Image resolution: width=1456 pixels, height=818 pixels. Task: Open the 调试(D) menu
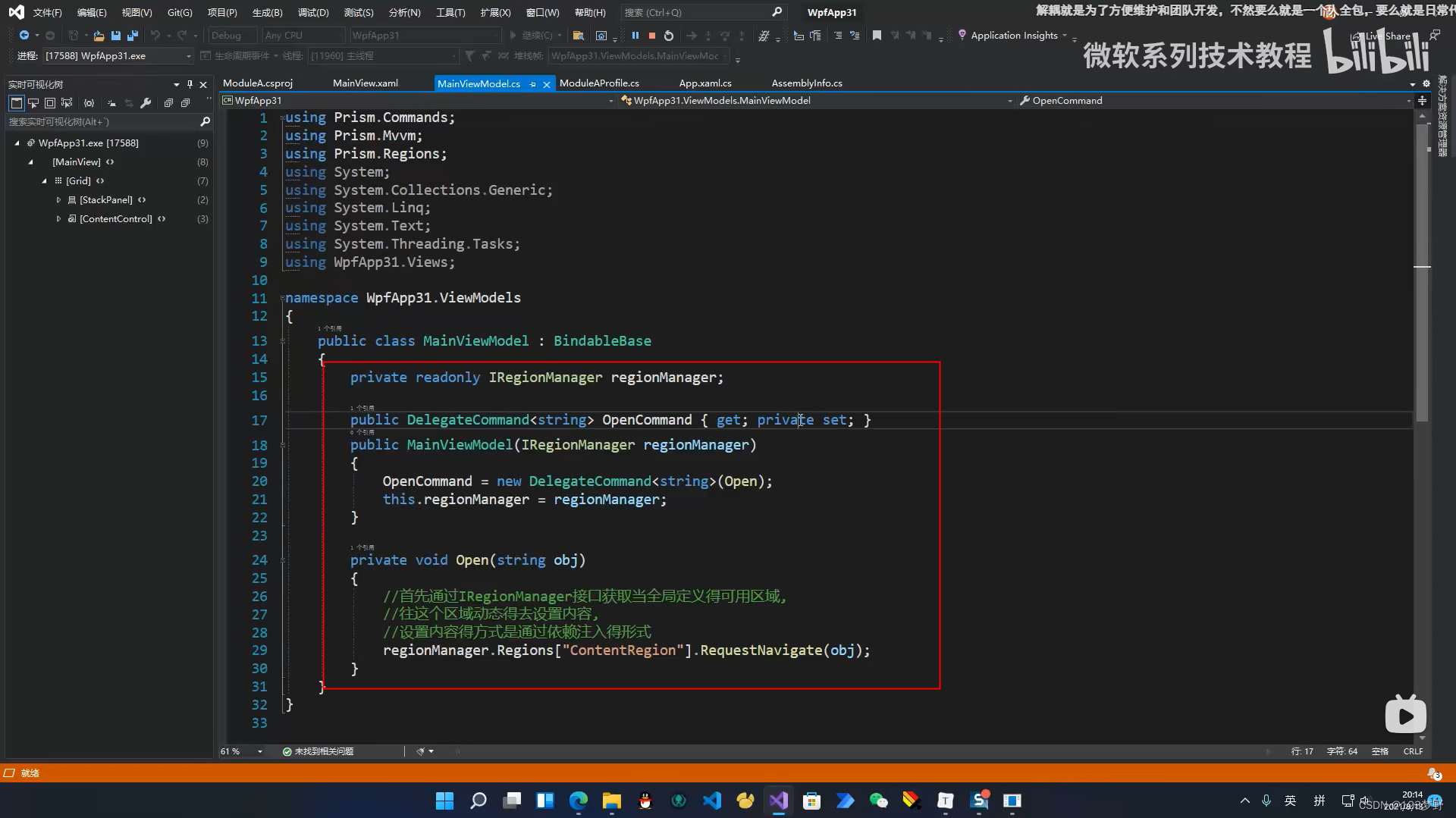tap(313, 12)
